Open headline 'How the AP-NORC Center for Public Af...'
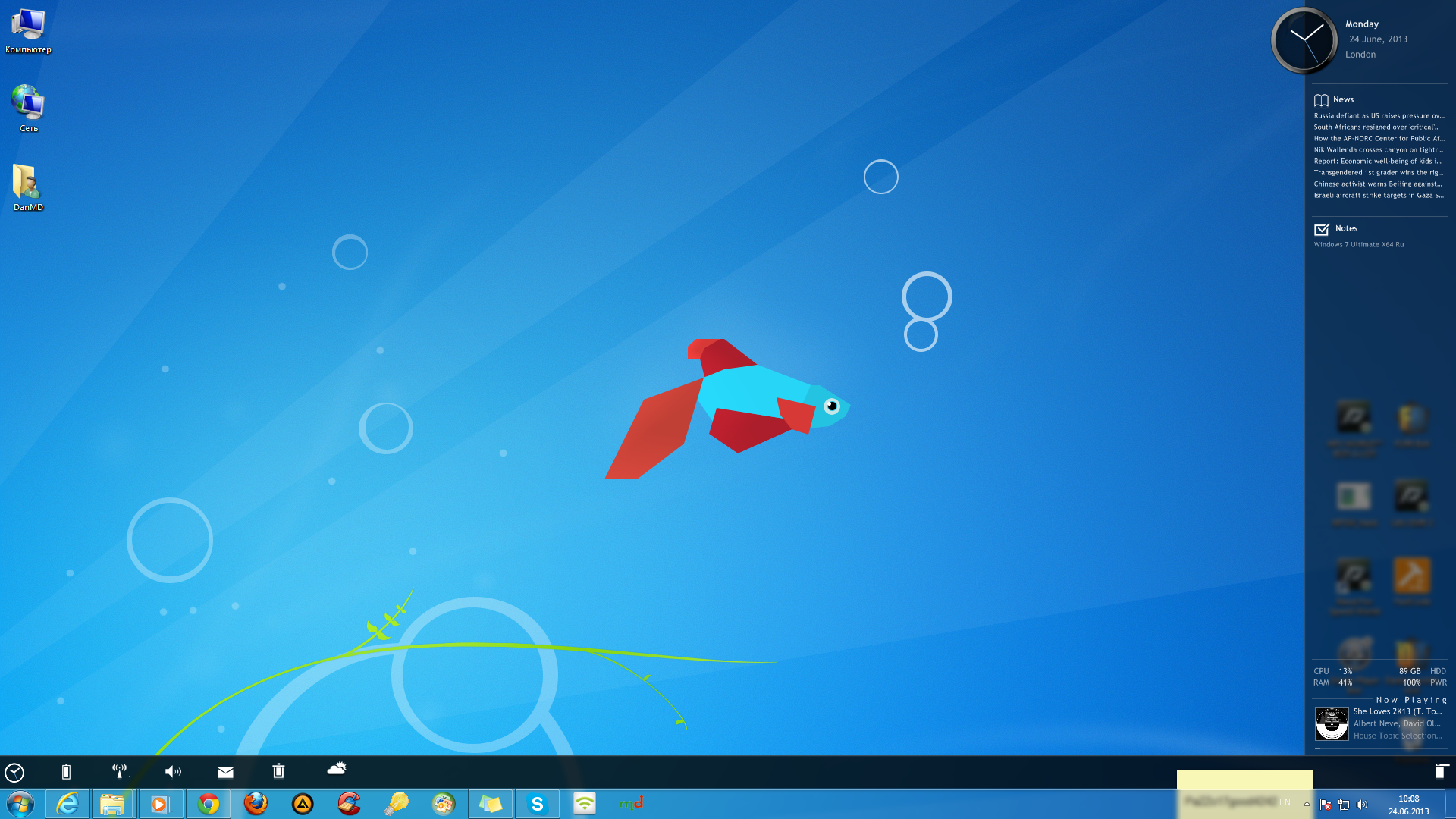 tap(1379, 139)
